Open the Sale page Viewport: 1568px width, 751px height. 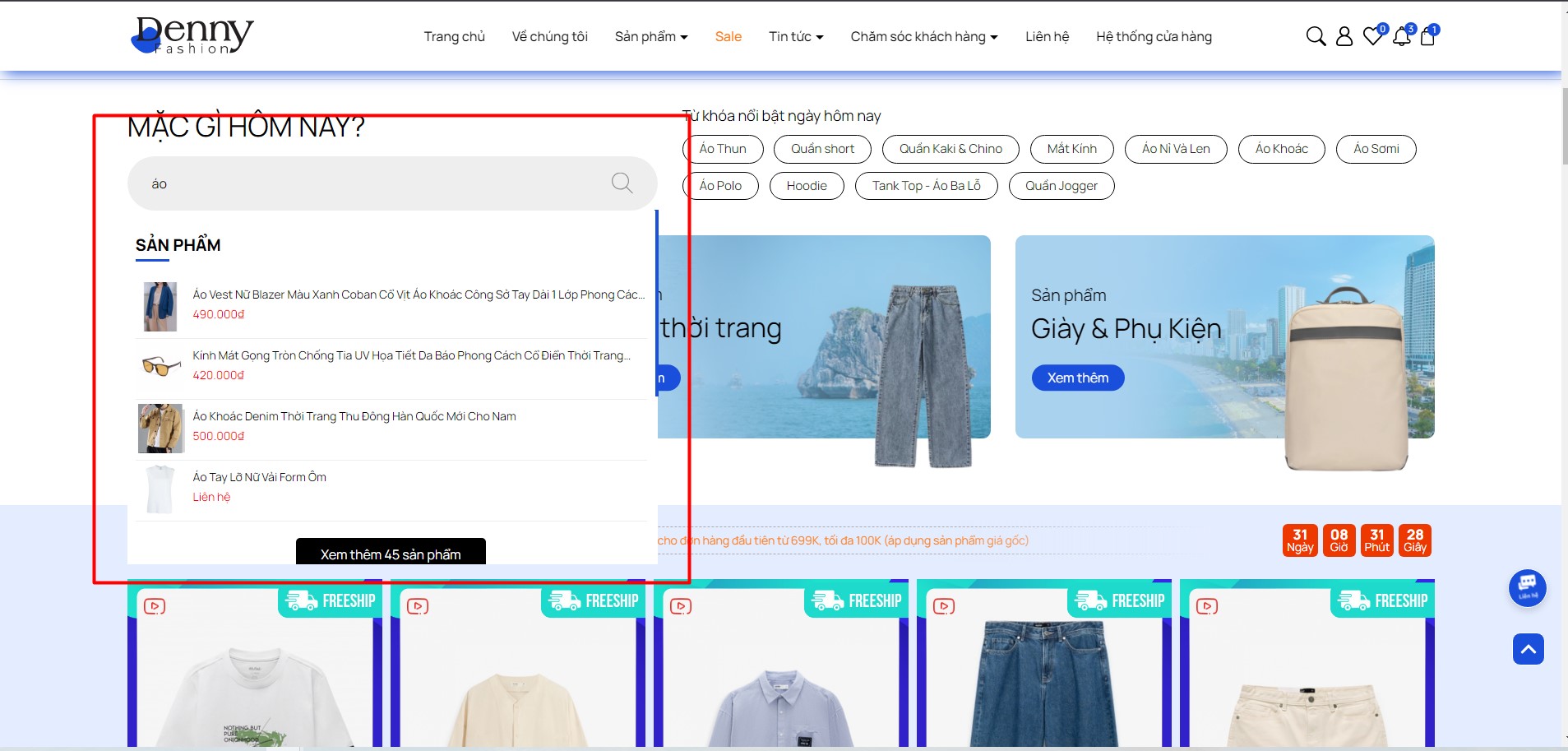click(728, 36)
